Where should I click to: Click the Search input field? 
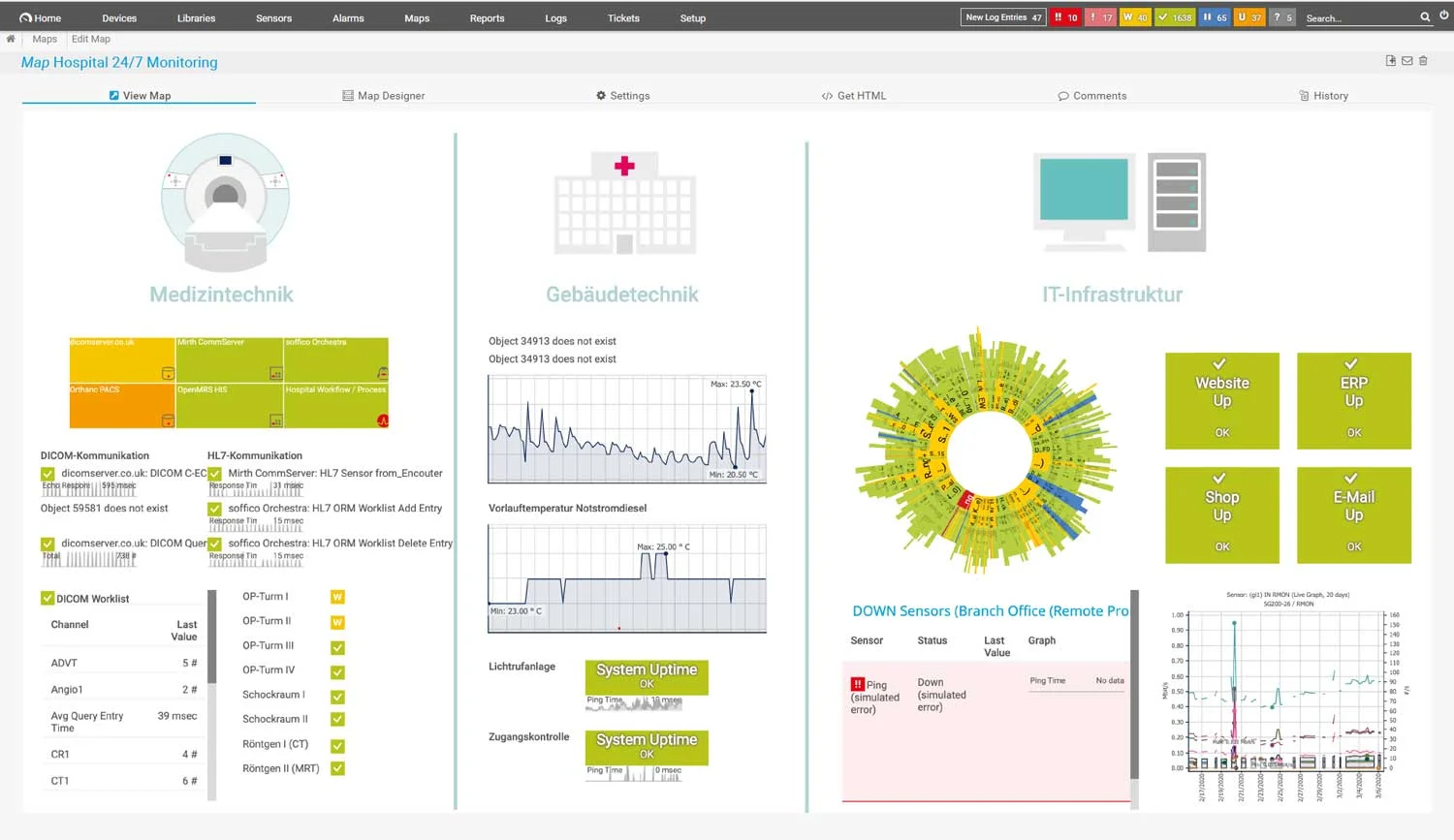1359,18
